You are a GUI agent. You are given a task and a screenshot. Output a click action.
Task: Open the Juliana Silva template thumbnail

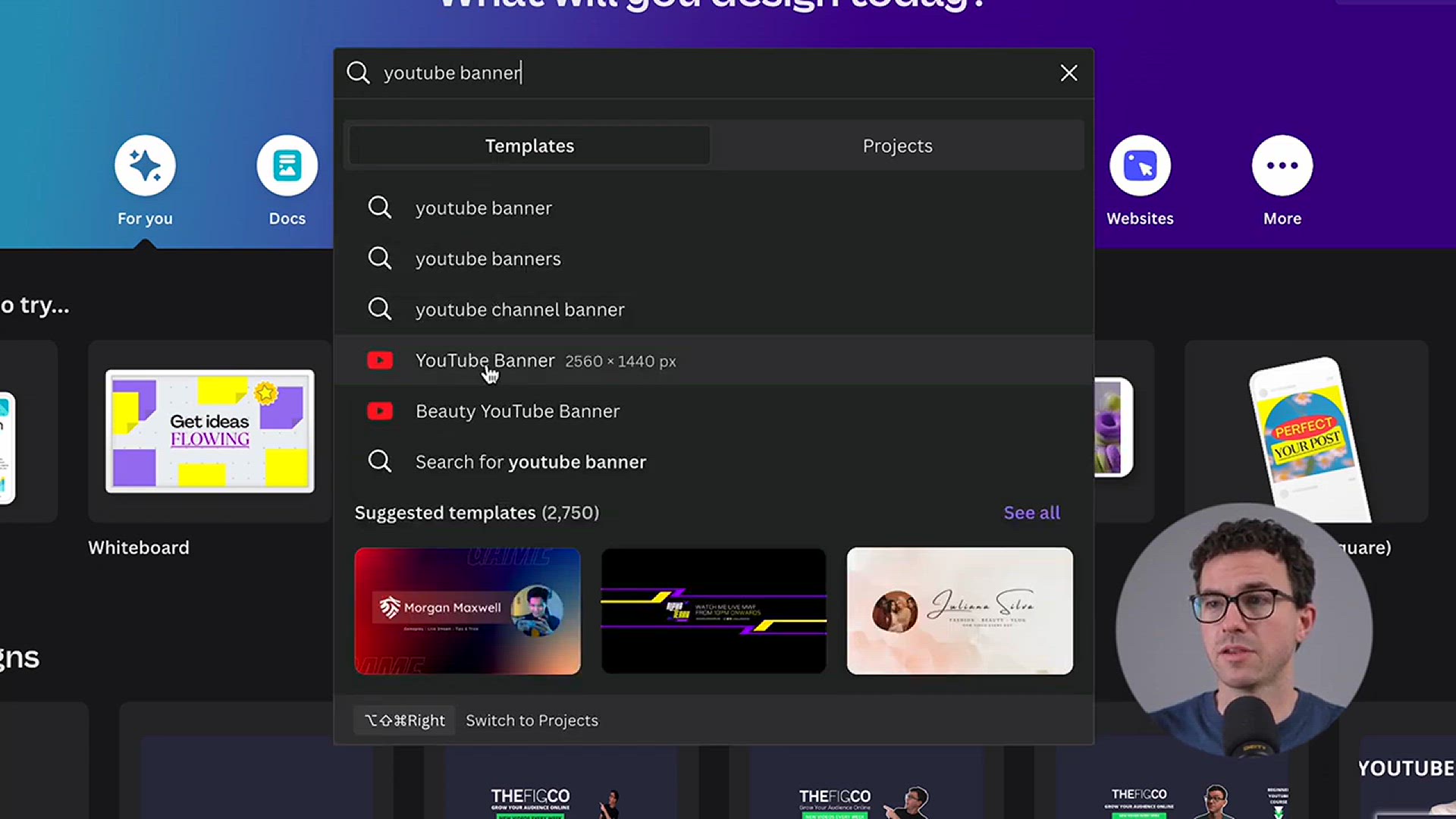(x=959, y=611)
